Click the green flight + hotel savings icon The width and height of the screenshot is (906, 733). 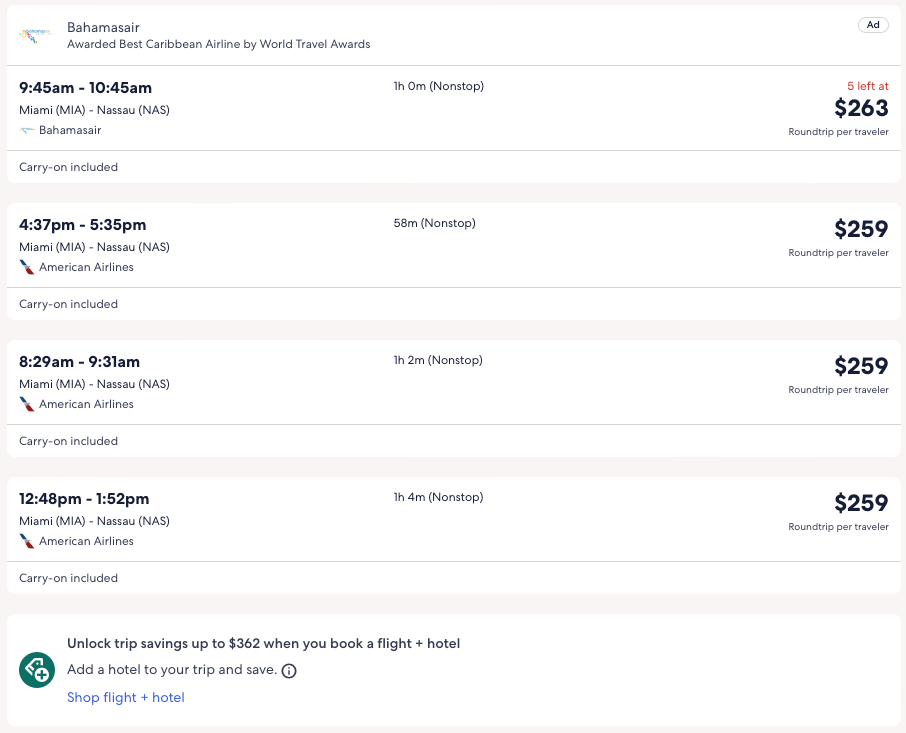[x=37, y=670]
